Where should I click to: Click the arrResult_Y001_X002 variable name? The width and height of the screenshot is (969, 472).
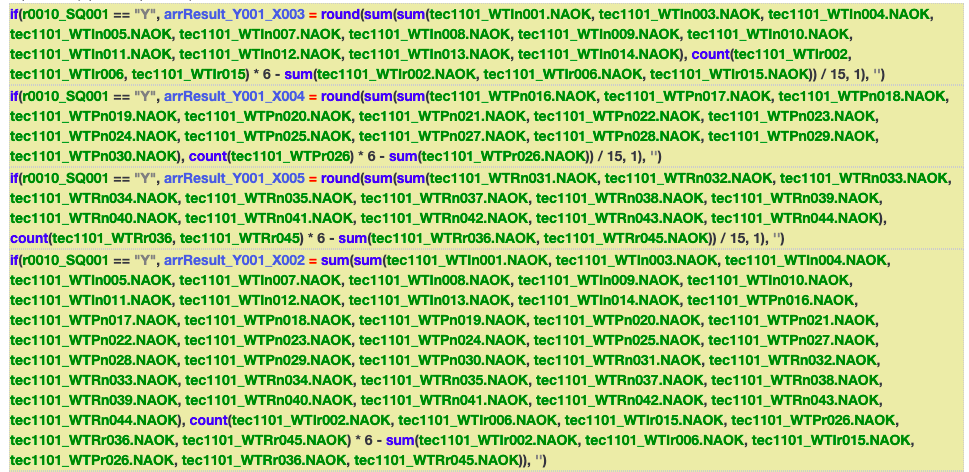tap(234, 261)
